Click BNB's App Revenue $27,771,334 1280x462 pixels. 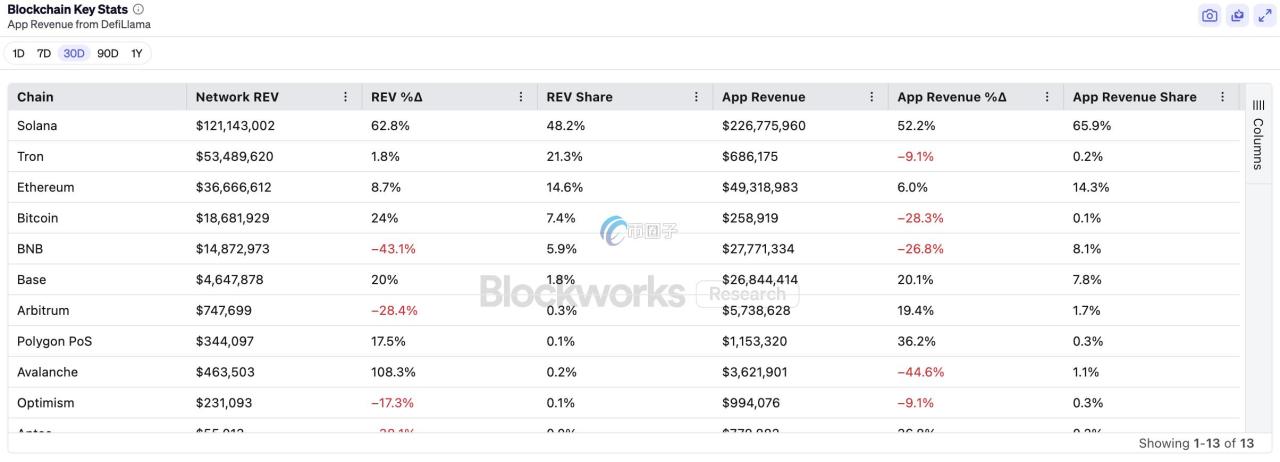coord(758,249)
